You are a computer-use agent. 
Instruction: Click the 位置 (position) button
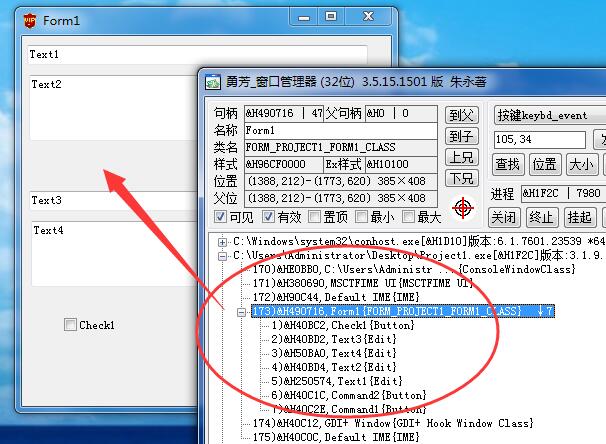tap(545, 164)
